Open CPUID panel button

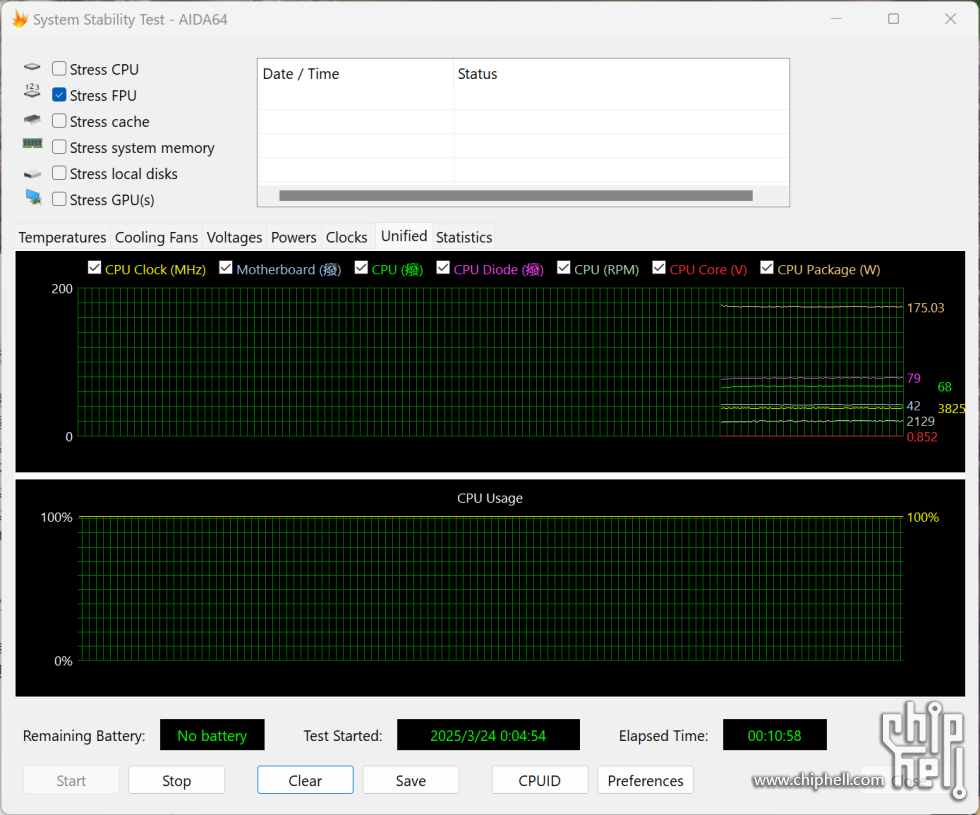(x=539, y=781)
